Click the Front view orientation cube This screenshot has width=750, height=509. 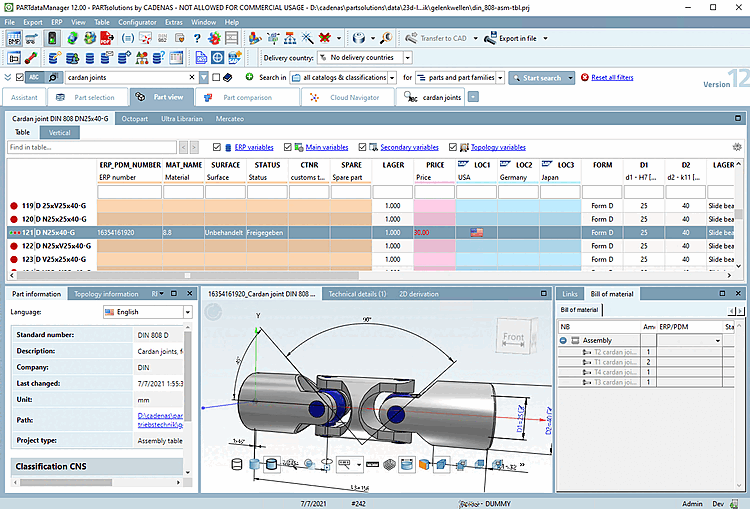[514, 338]
